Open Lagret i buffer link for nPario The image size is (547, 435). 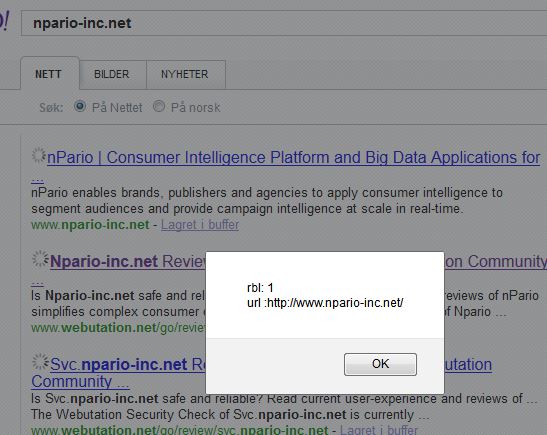coord(200,225)
